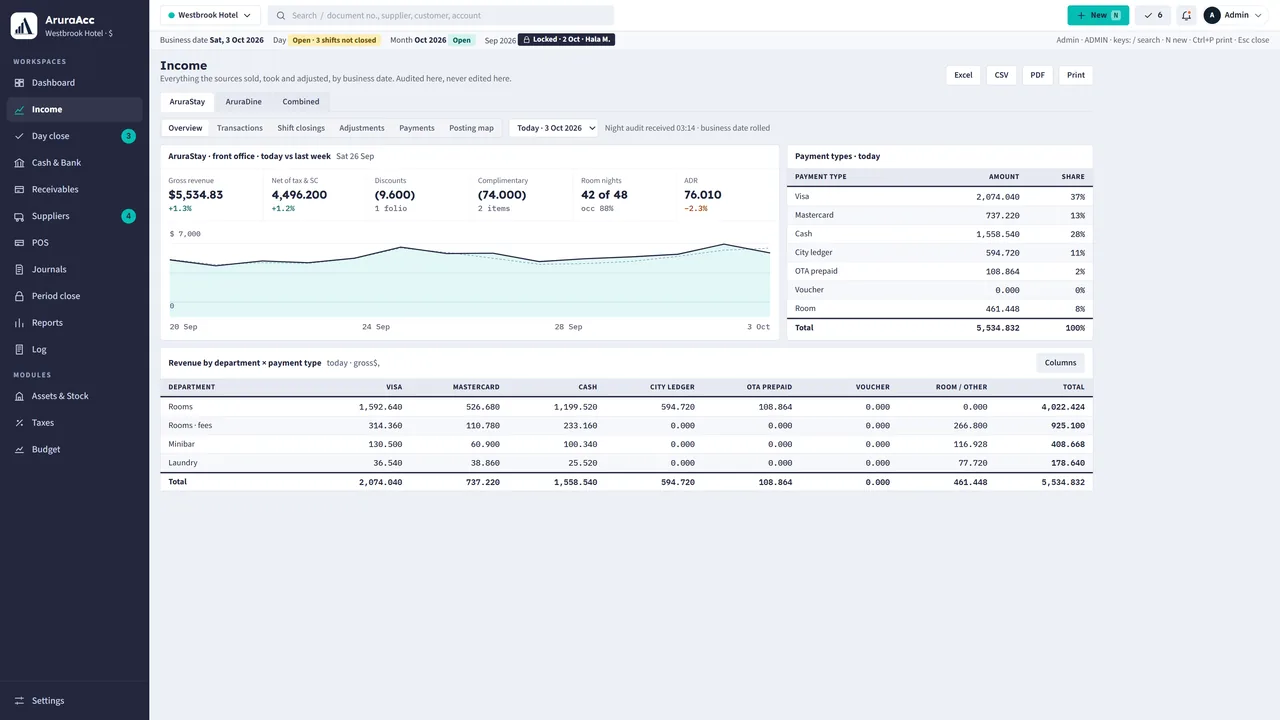This screenshot has width=1280, height=720.
Task: Switch to the AruraStay tab
Action: pos(187,102)
